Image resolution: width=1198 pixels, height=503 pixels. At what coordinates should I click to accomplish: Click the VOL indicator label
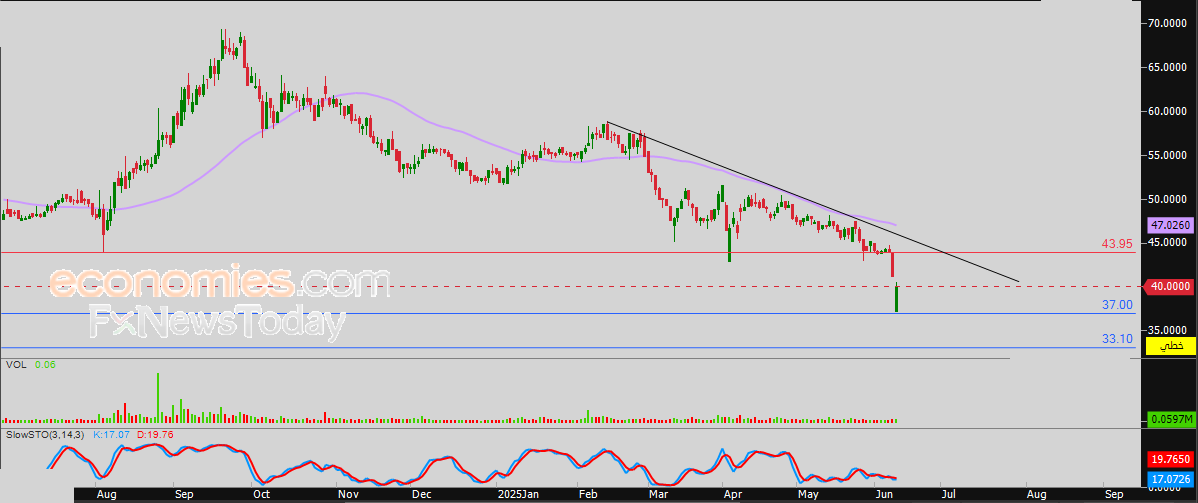(17, 365)
